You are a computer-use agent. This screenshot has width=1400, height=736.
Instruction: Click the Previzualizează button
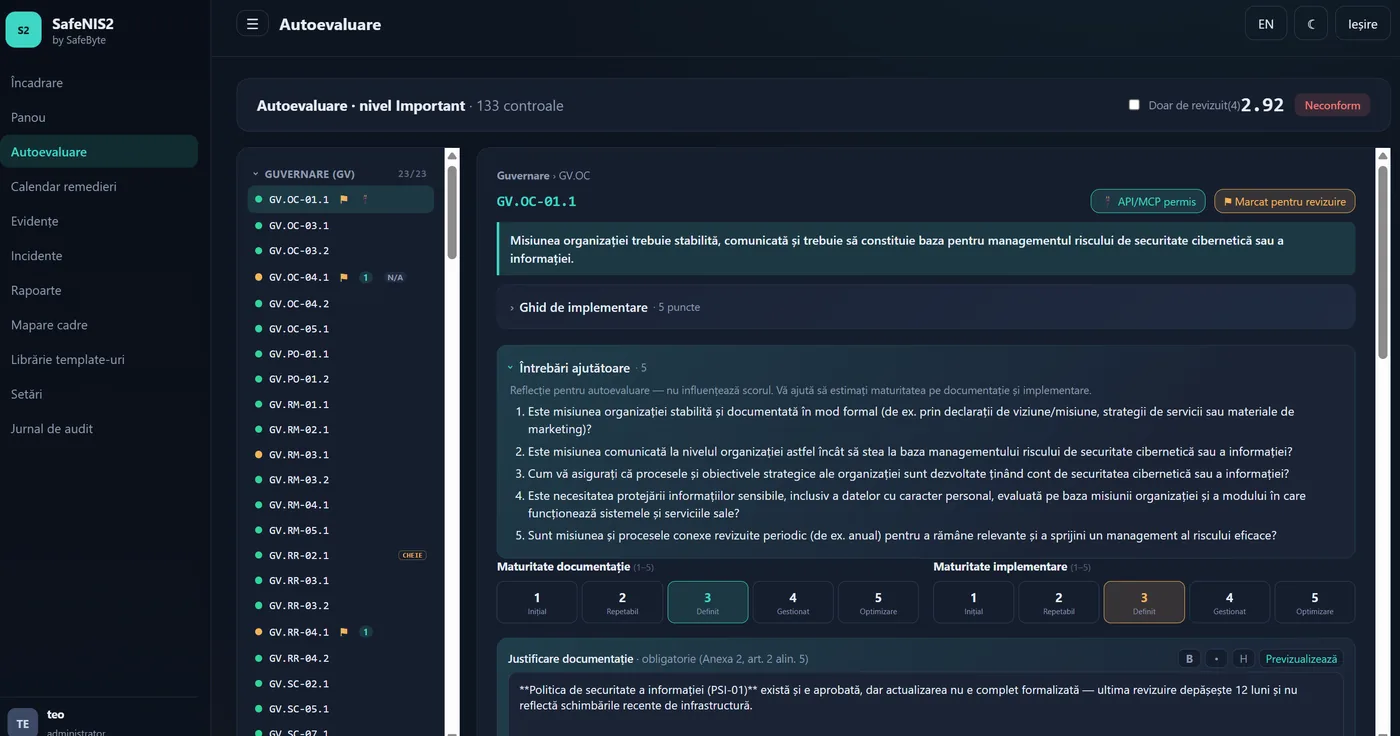point(1301,658)
